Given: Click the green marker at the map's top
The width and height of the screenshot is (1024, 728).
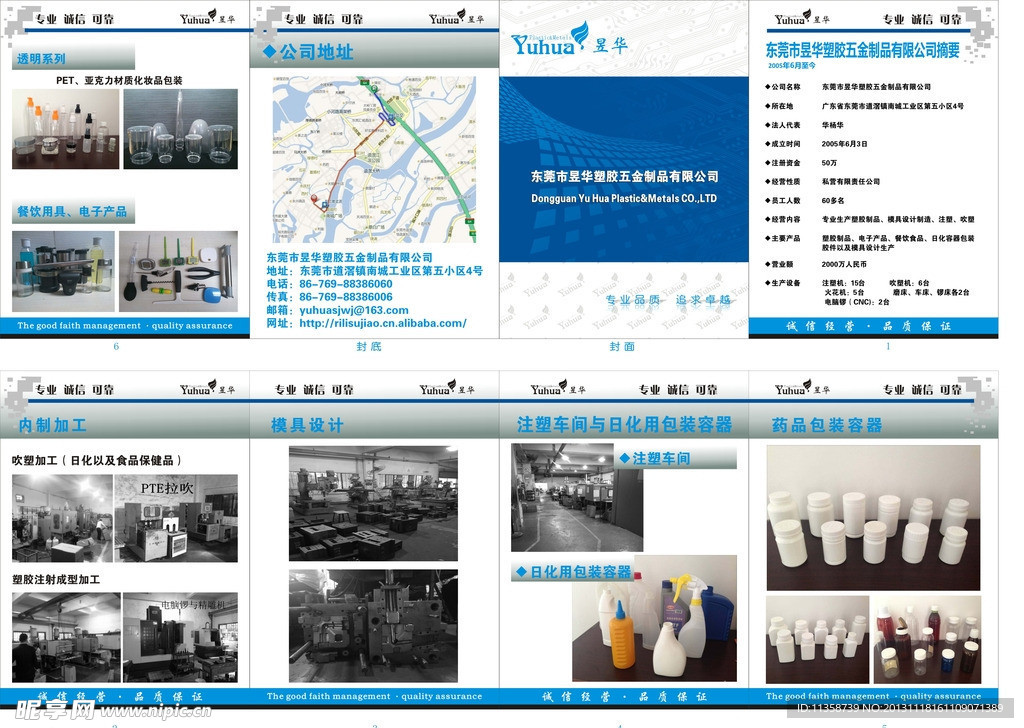Looking at the screenshot, I should pyautogui.click(x=373, y=89).
